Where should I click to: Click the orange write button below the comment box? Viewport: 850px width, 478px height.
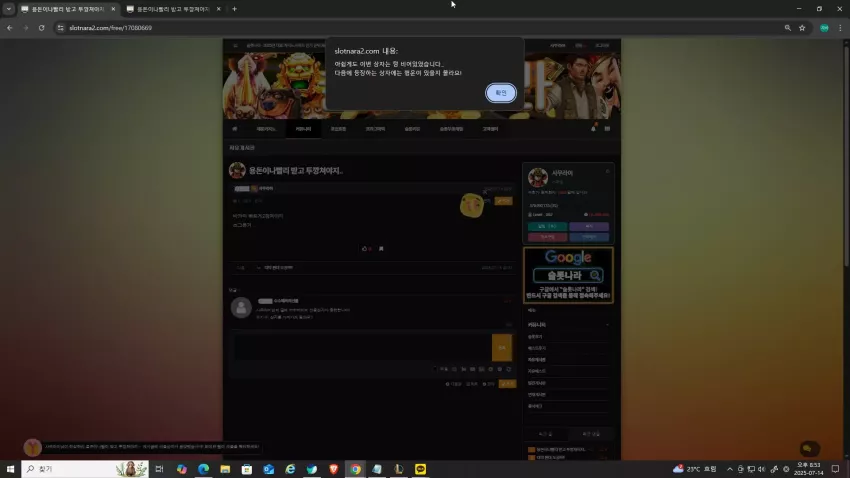(507, 384)
